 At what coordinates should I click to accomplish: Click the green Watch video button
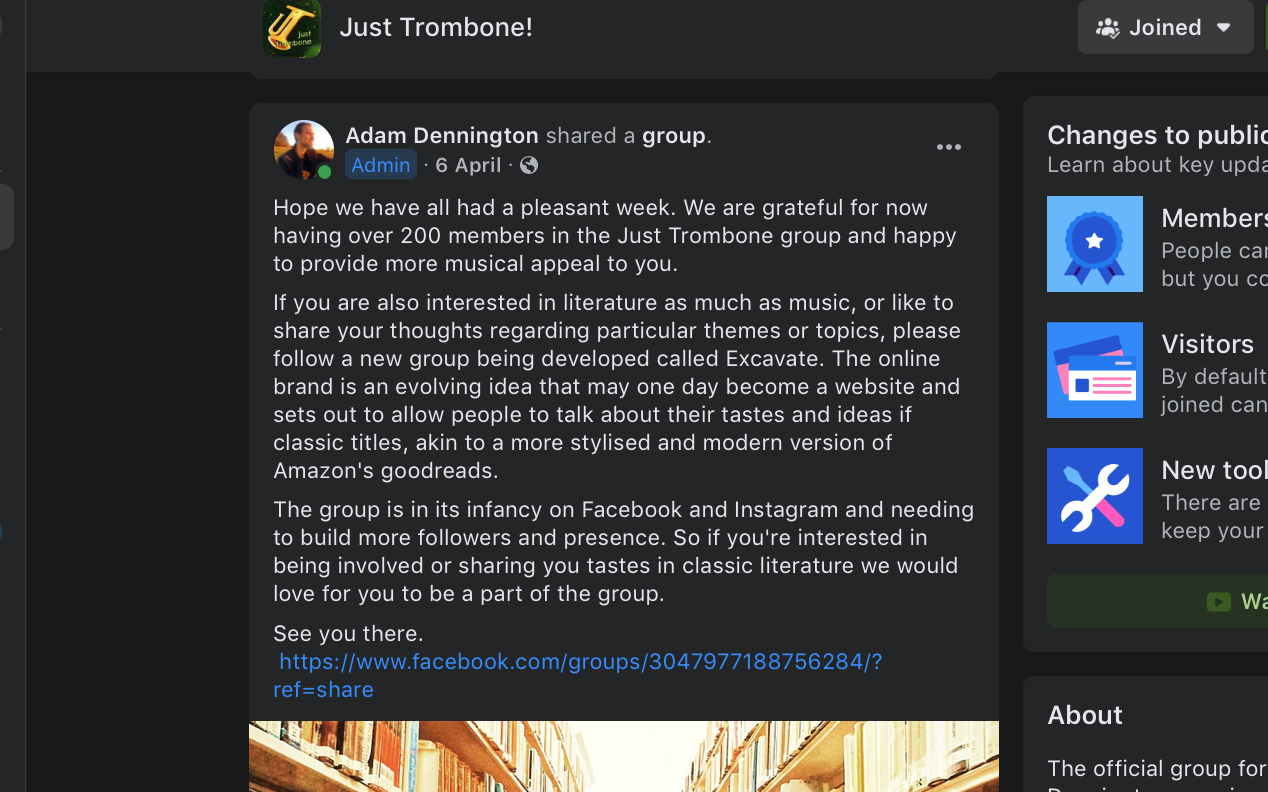[1235, 601]
